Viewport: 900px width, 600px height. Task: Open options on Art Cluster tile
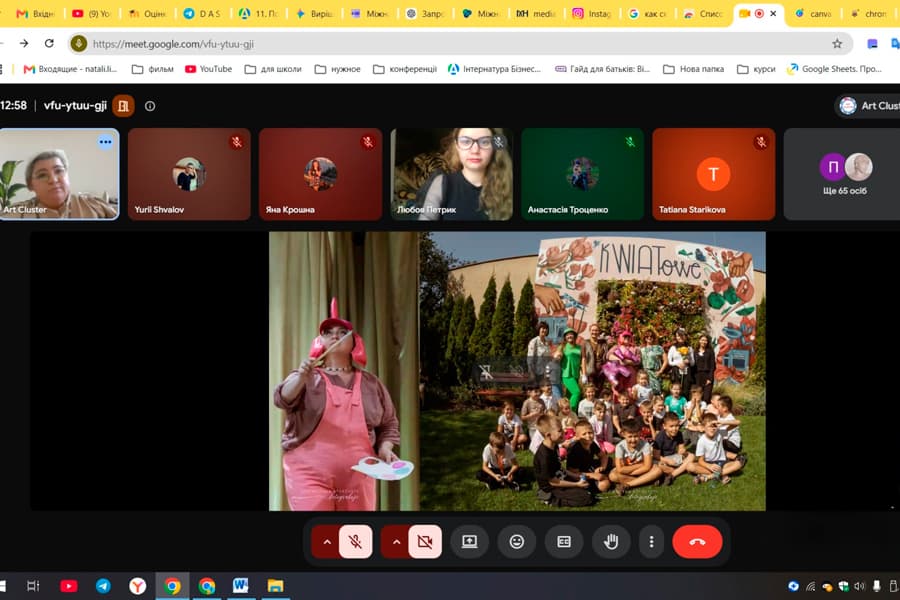pyautogui.click(x=105, y=142)
